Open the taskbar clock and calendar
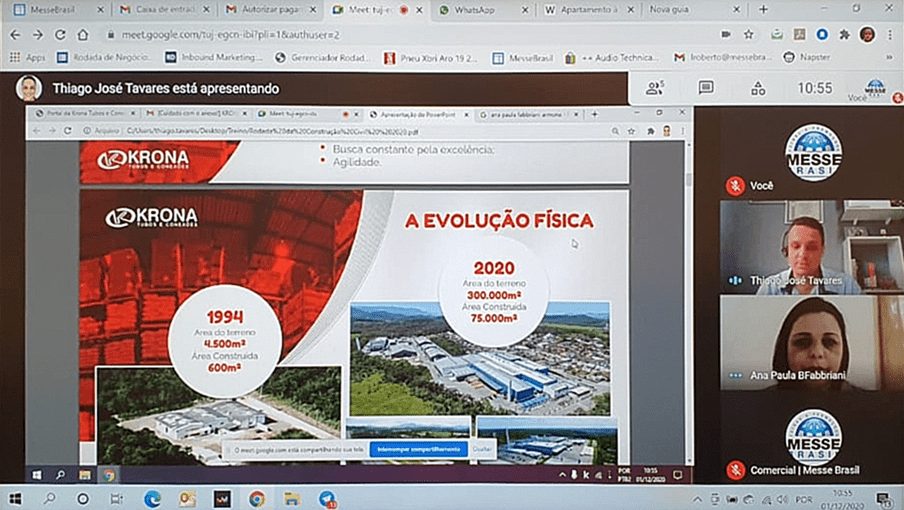Screen dimensions: 904x510 (x=842, y=499)
